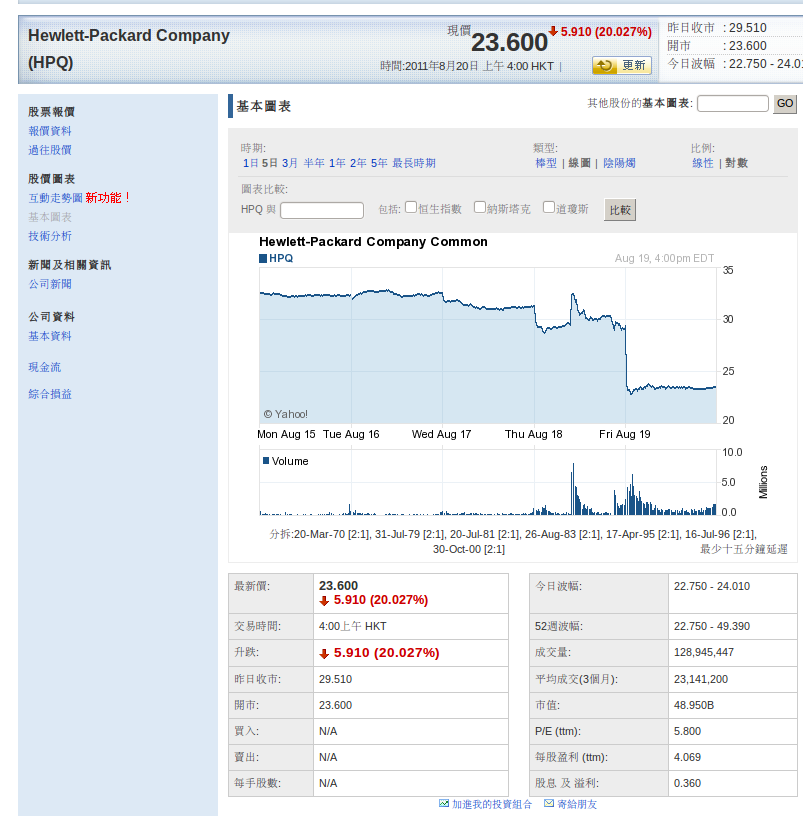Viewport: 803px width, 816px height.
Task: Click the market cap value 48.950B
Action: tap(694, 706)
